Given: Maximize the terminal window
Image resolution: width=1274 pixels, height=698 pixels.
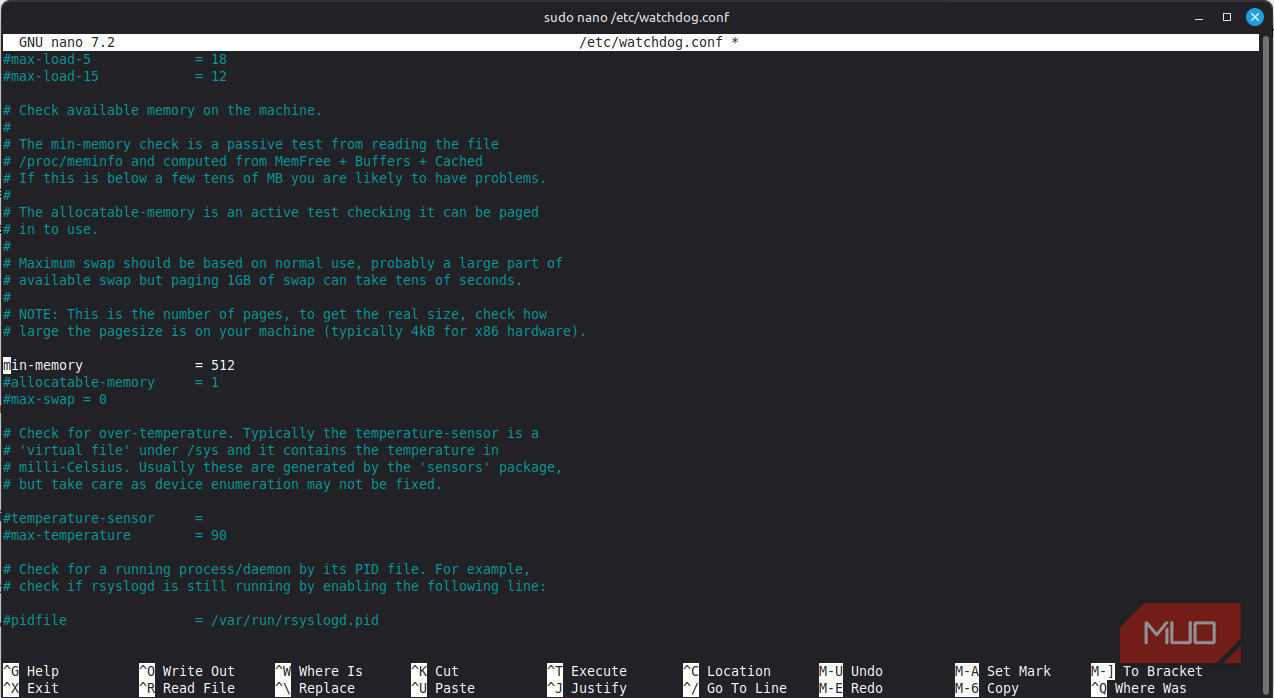Looking at the screenshot, I should click(x=1227, y=17).
